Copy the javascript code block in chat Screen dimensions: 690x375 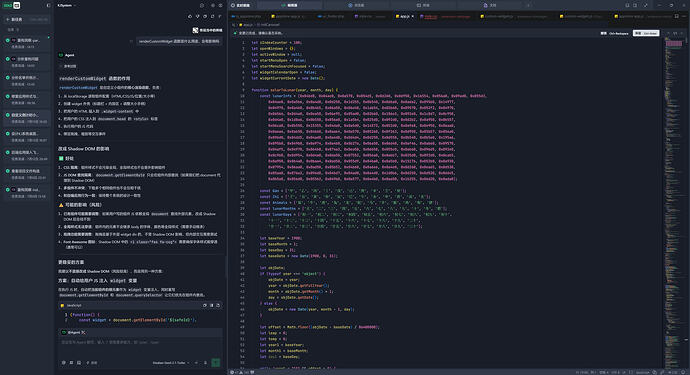pyautogui.click(x=205, y=305)
